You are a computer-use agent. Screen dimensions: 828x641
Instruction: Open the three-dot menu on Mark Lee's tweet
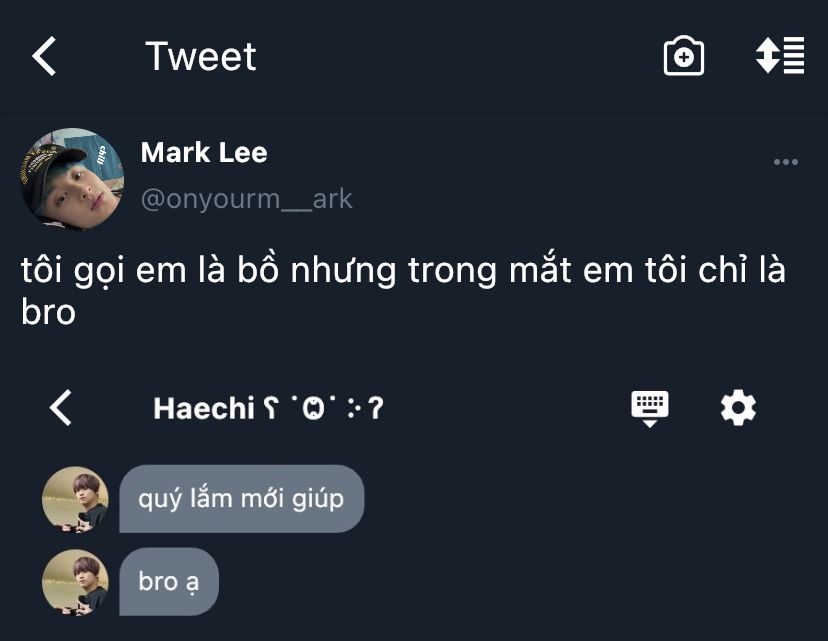click(x=785, y=162)
